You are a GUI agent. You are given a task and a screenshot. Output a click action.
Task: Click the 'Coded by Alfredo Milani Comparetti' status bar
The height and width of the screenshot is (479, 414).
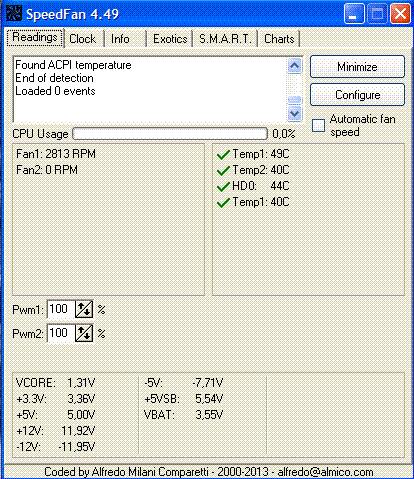click(209, 472)
